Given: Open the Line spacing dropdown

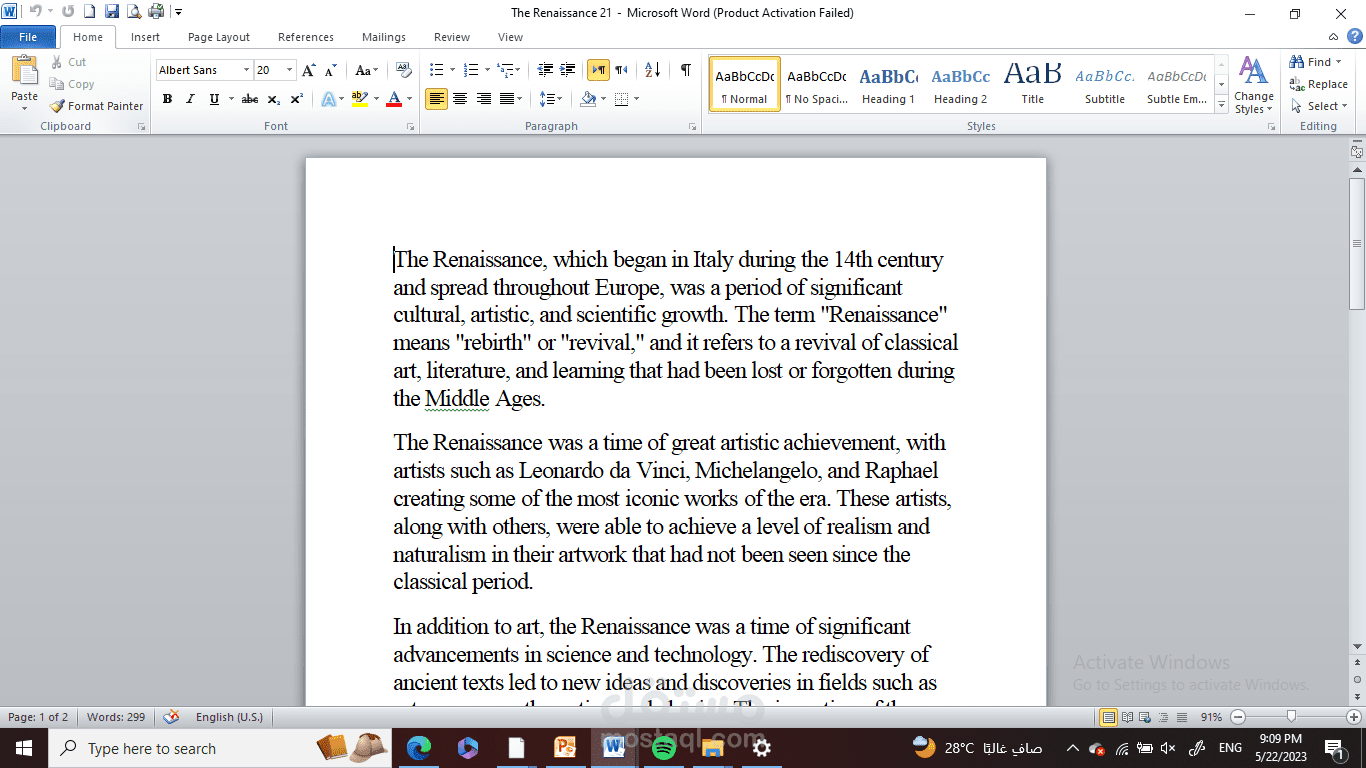Looking at the screenshot, I should pyautogui.click(x=551, y=98).
